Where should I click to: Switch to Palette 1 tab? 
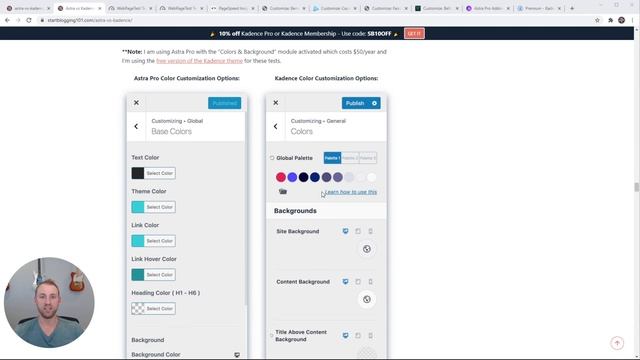[x=332, y=158]
